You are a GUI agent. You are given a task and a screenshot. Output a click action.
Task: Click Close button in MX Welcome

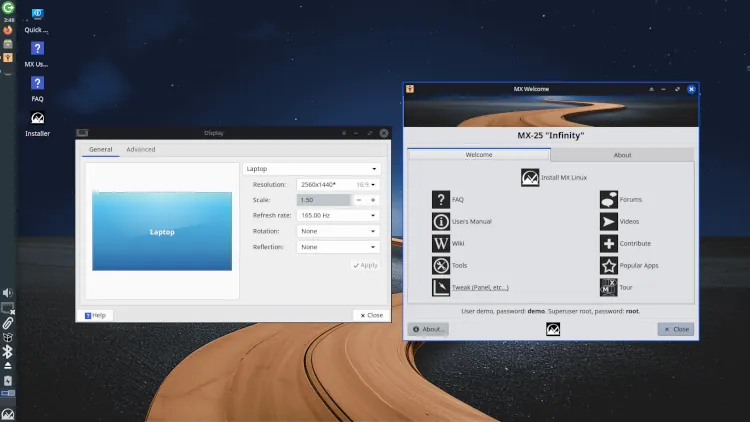(676, 329)
